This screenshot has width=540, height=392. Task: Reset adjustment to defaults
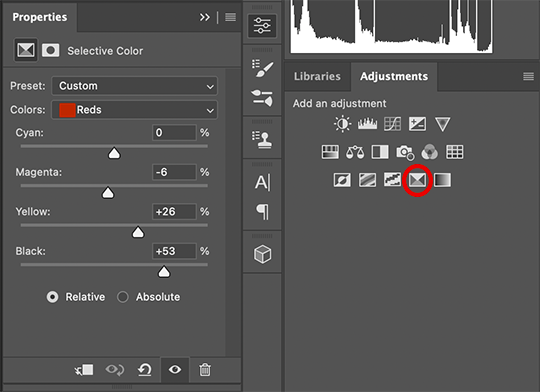click(145, 370)
